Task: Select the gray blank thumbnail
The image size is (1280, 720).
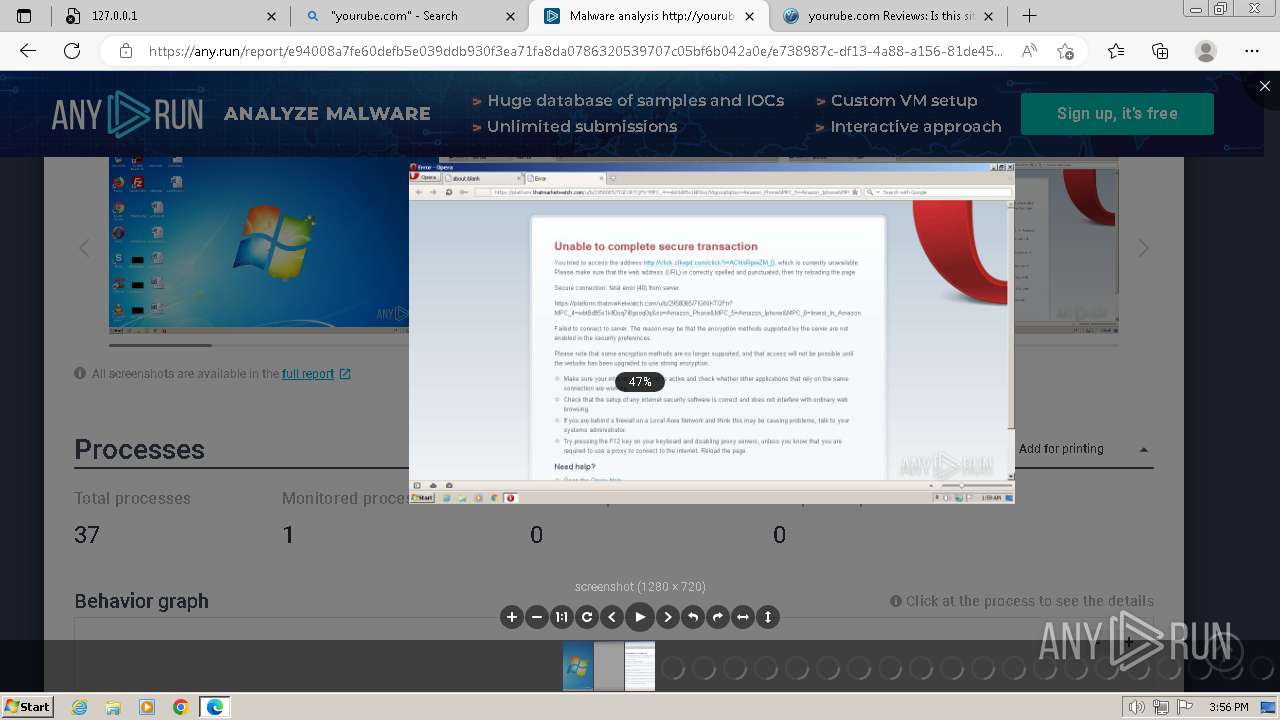Action: [609, 666]
